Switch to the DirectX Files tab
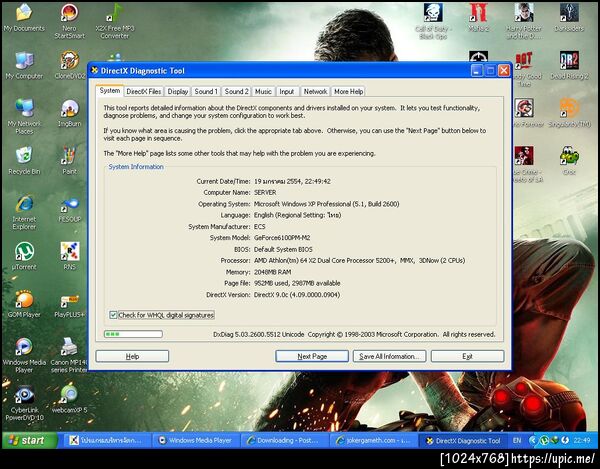The width and height of the screenshot is (600, 469). (x=144, y=91)
